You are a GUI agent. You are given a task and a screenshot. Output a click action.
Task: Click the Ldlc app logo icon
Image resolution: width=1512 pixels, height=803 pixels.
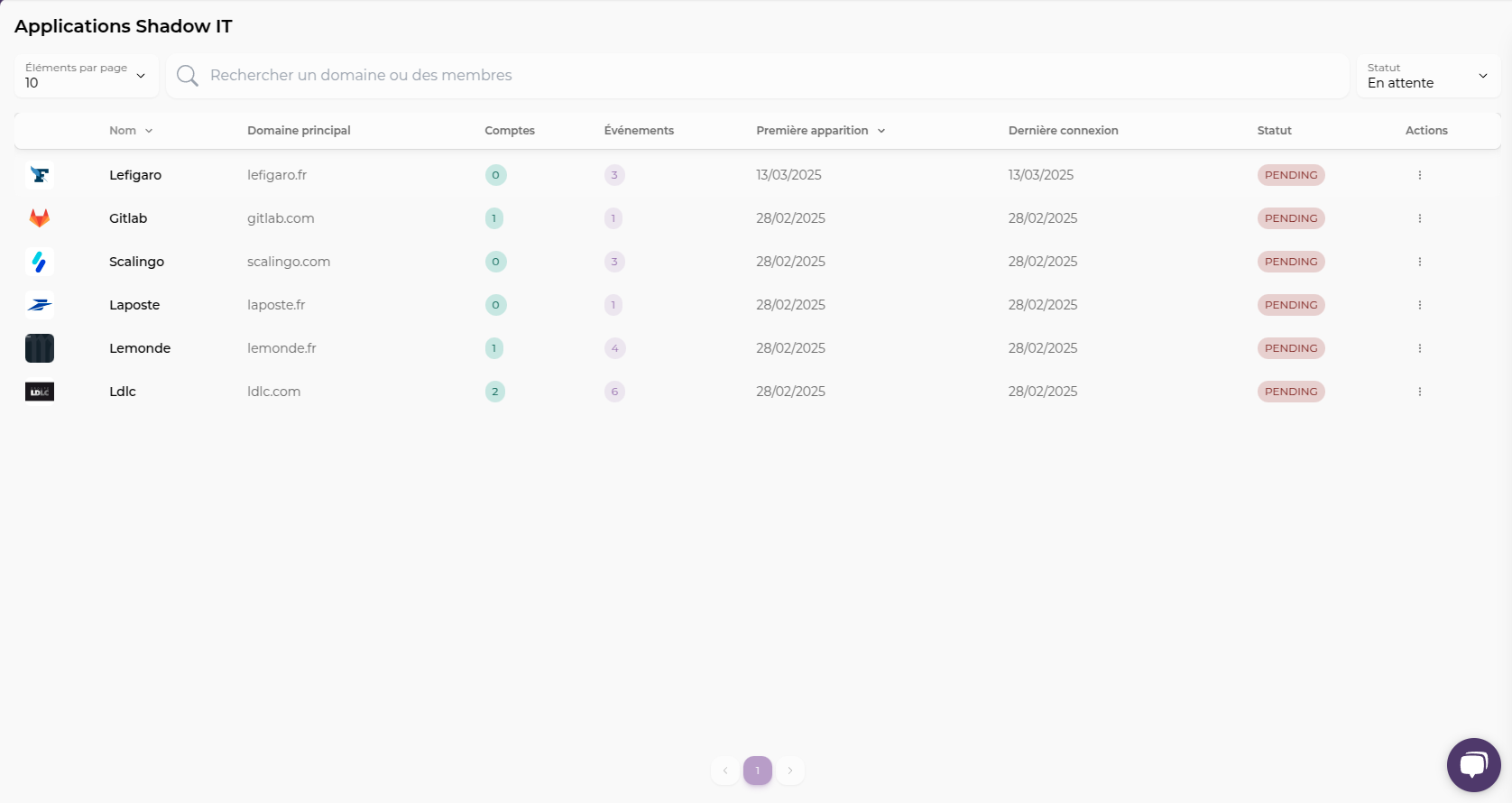(x=40, y=392)
